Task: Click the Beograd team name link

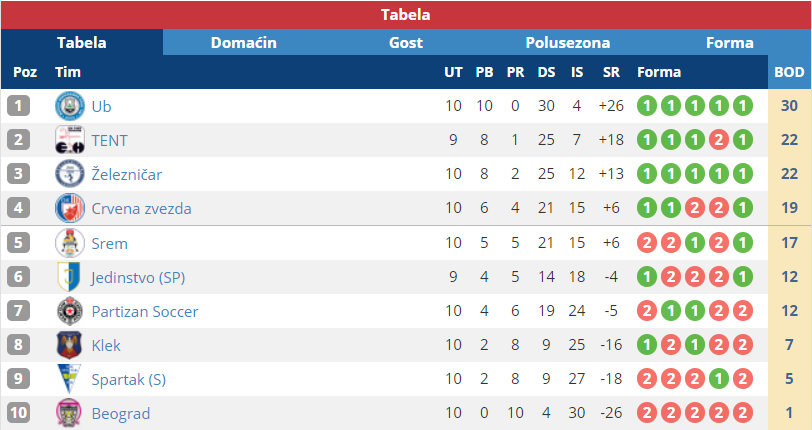Action: click(120, 413)
